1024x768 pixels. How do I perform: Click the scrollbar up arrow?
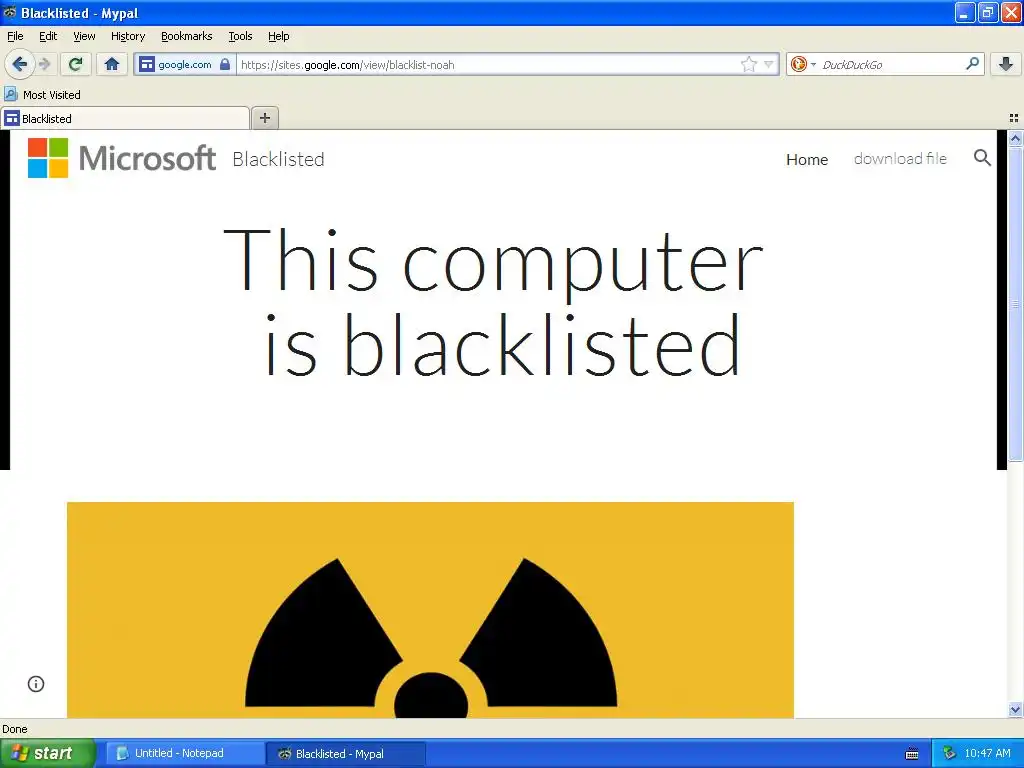1015,138
